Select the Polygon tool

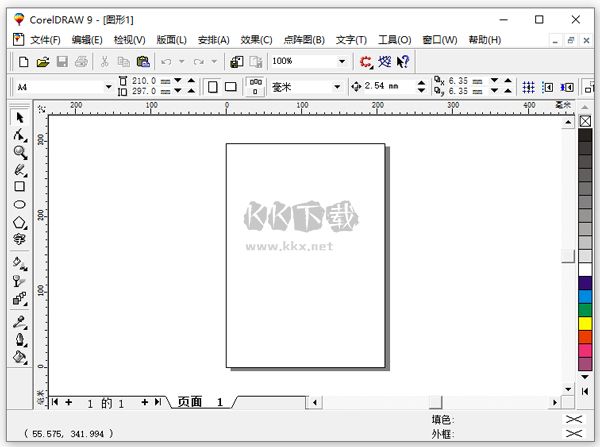(x=20, y=222)
